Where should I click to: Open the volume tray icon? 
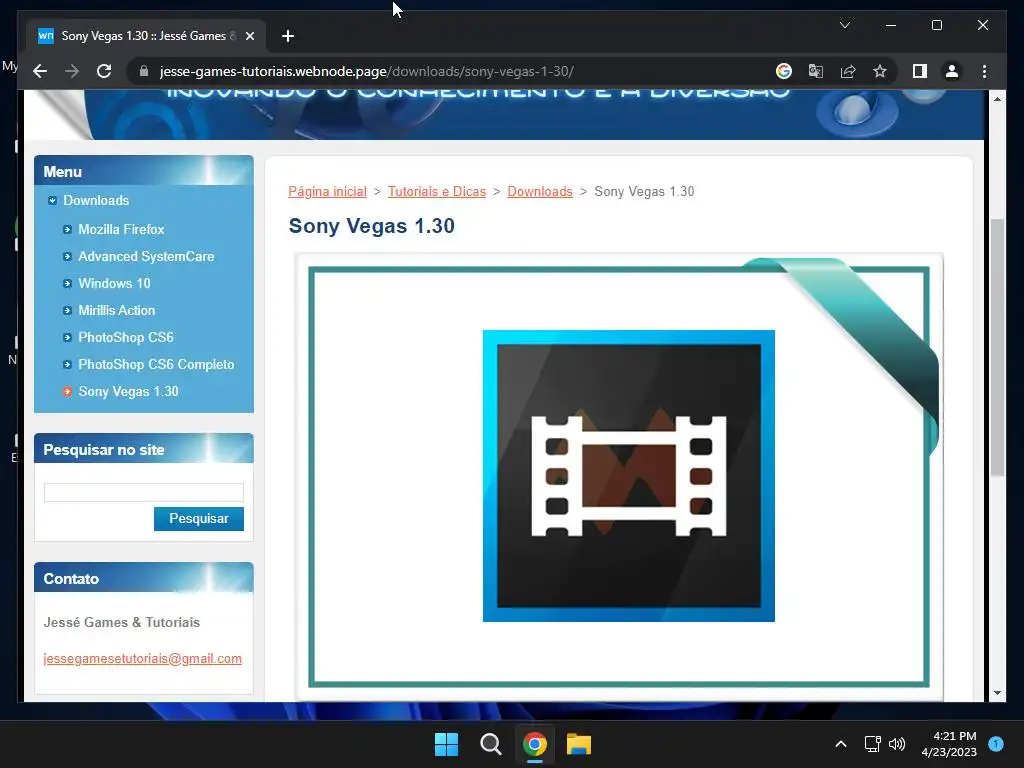pos(897,744)
